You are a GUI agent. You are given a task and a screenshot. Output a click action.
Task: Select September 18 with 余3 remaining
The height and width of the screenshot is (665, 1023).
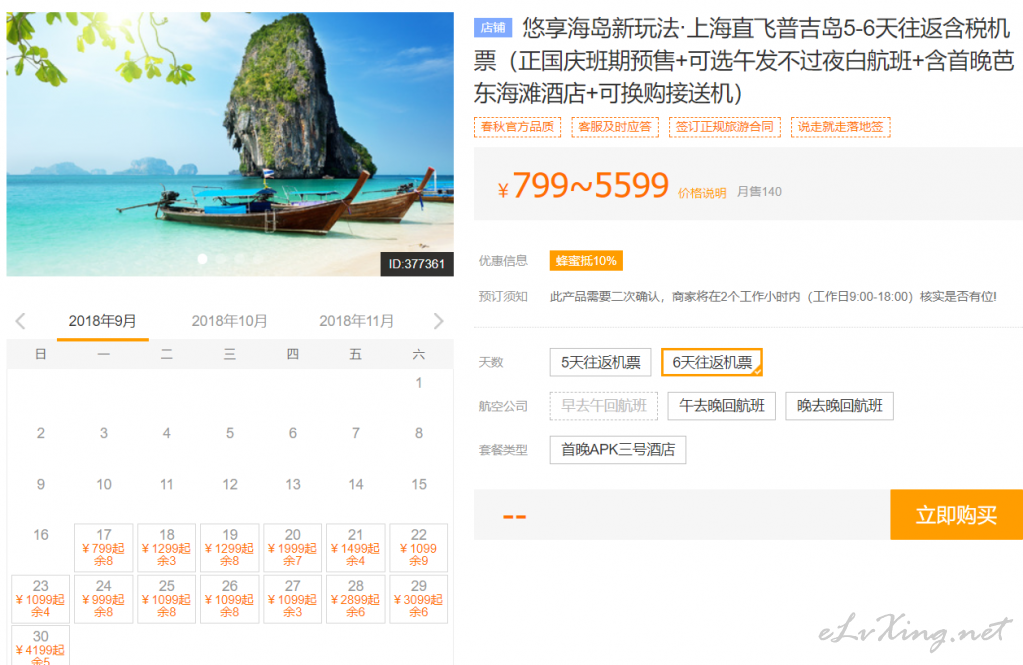(x=166, y=548)
